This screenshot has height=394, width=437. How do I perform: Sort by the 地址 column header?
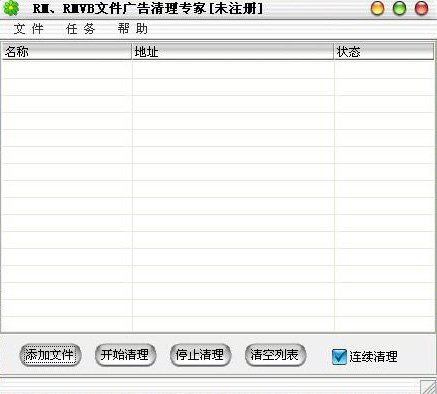click(x=233, y=52)
